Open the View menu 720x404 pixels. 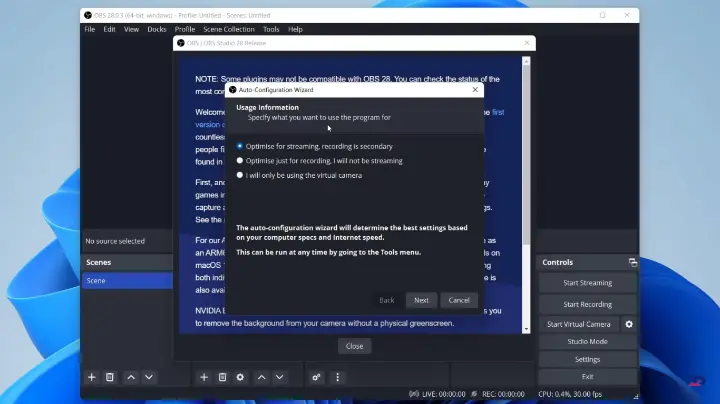pos(131,29)
